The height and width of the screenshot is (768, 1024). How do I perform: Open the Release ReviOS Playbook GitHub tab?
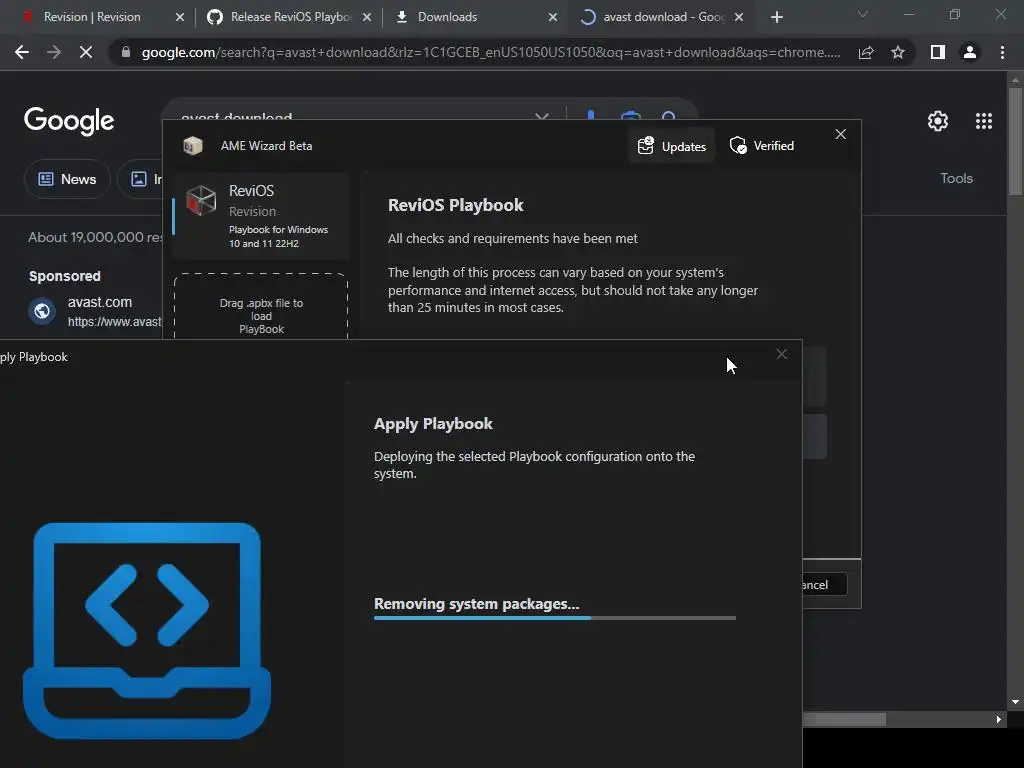click(x=291, y=17)
